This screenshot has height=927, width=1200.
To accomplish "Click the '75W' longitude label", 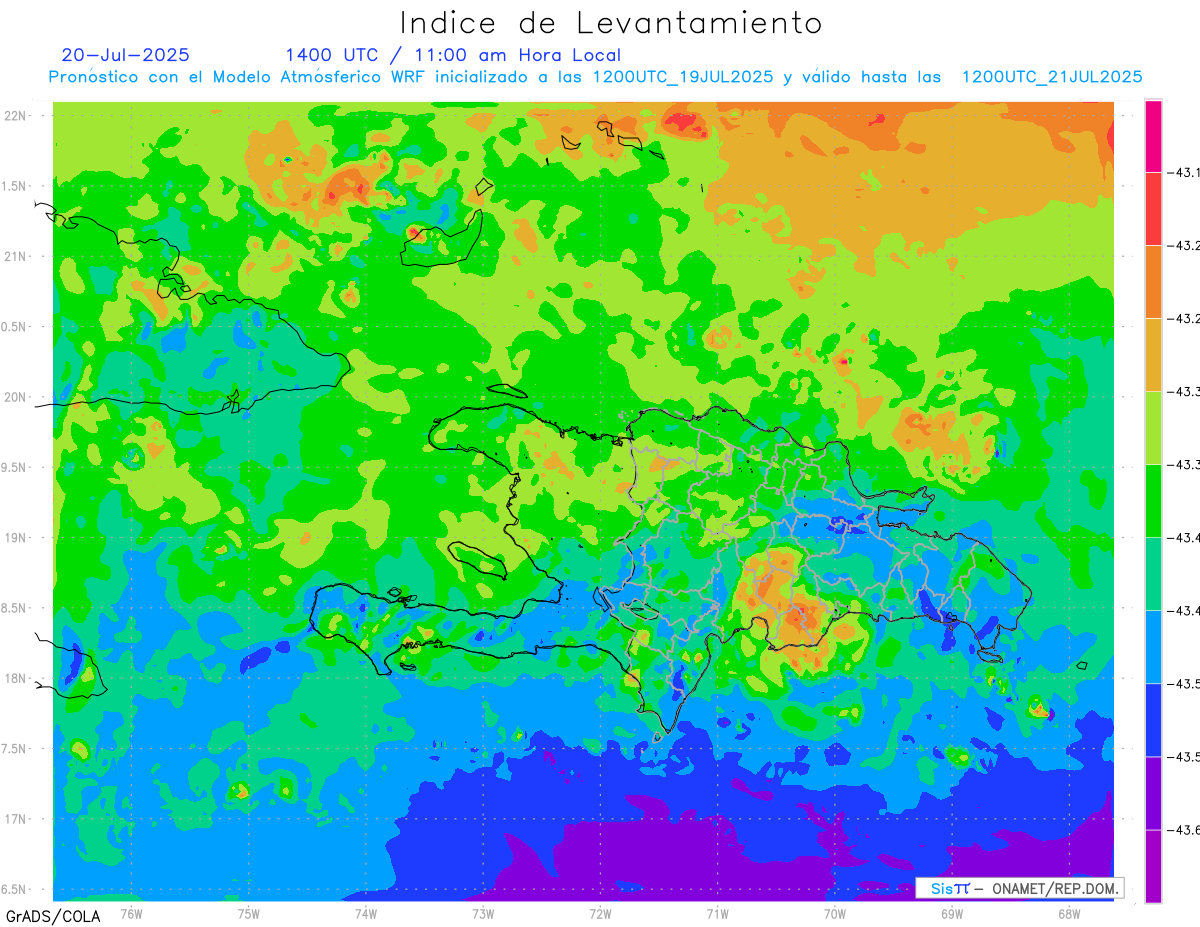I will click(249, 913).
